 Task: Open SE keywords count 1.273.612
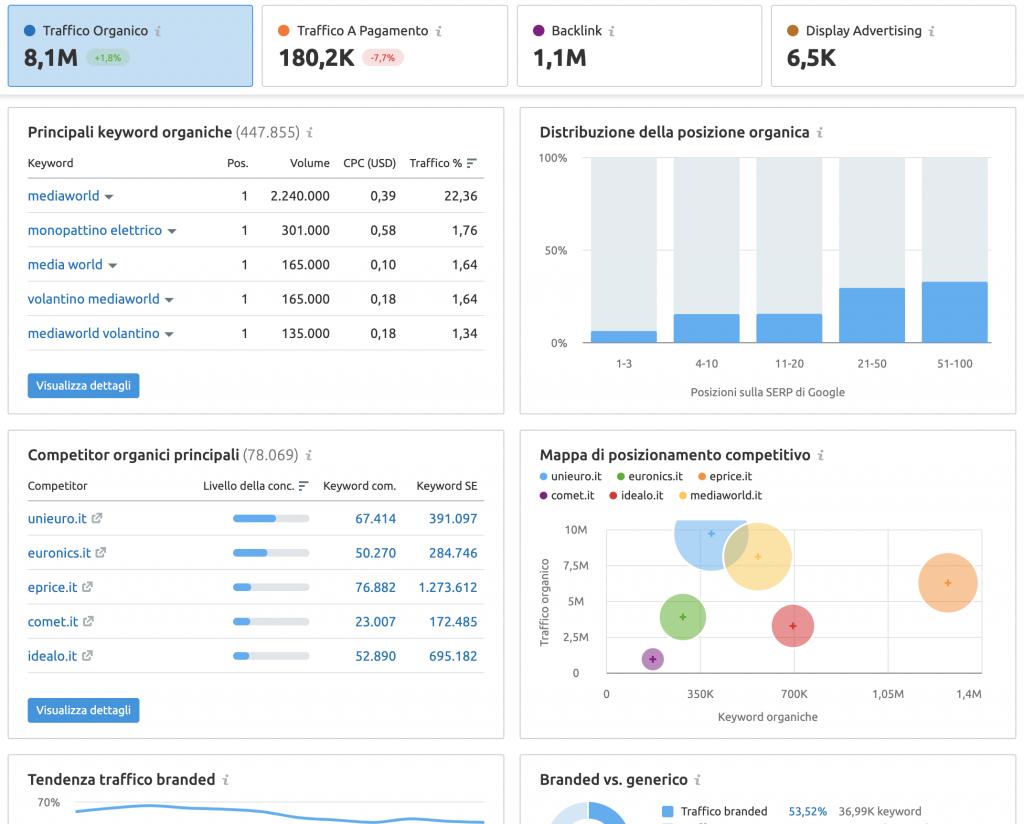tap(448, 587)
